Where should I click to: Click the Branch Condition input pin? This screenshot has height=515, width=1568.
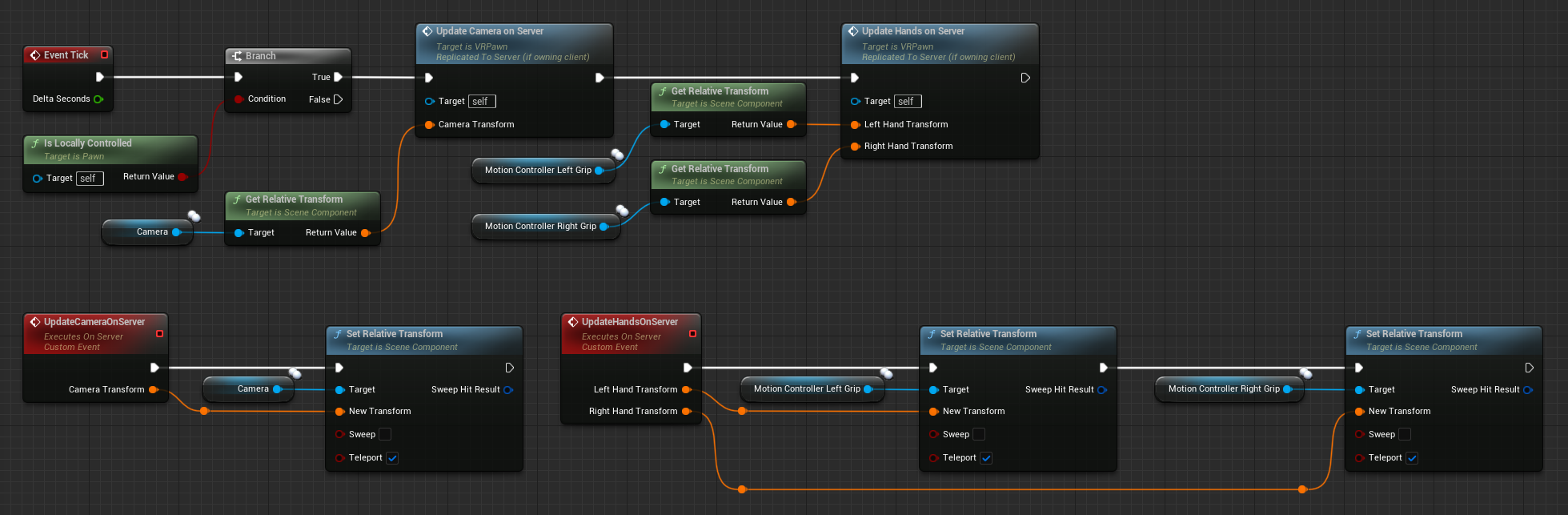pyautogui.click(x=239, y=99)
